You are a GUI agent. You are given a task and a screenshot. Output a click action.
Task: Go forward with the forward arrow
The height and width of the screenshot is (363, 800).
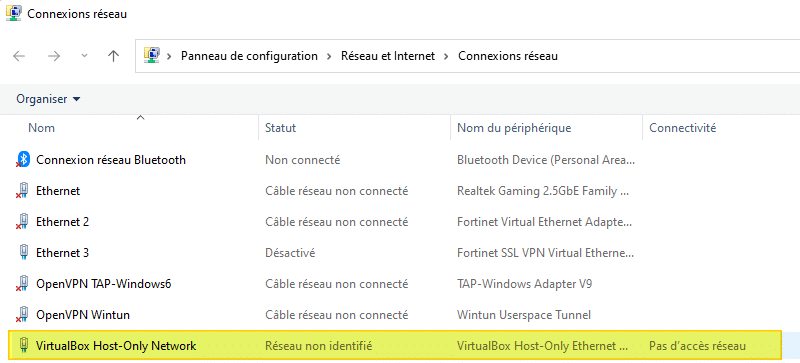54,56
